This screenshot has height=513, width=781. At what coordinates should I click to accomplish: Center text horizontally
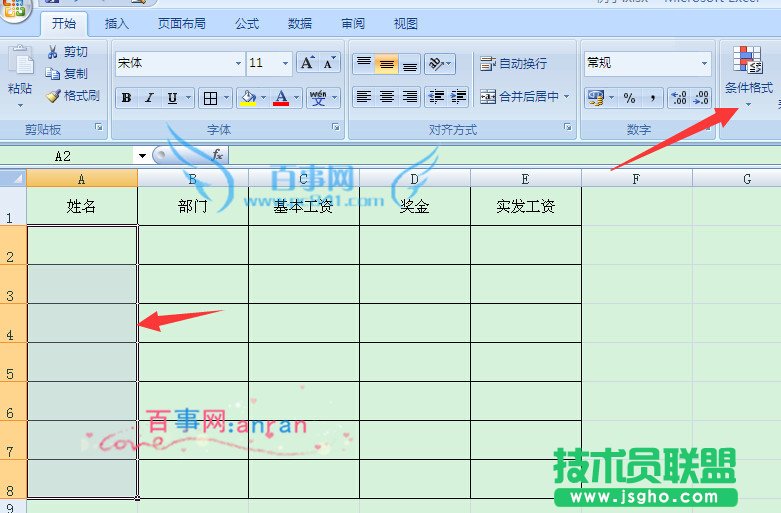[x=387, y=97]
